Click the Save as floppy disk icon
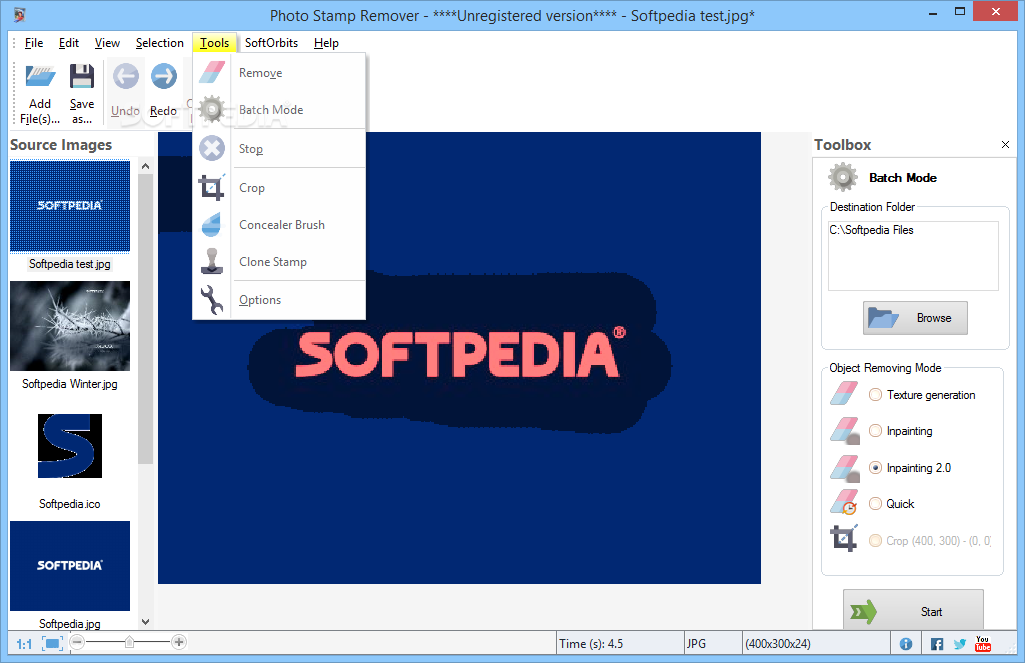Viewport: 1025px width, 663px height. [82, 76]
